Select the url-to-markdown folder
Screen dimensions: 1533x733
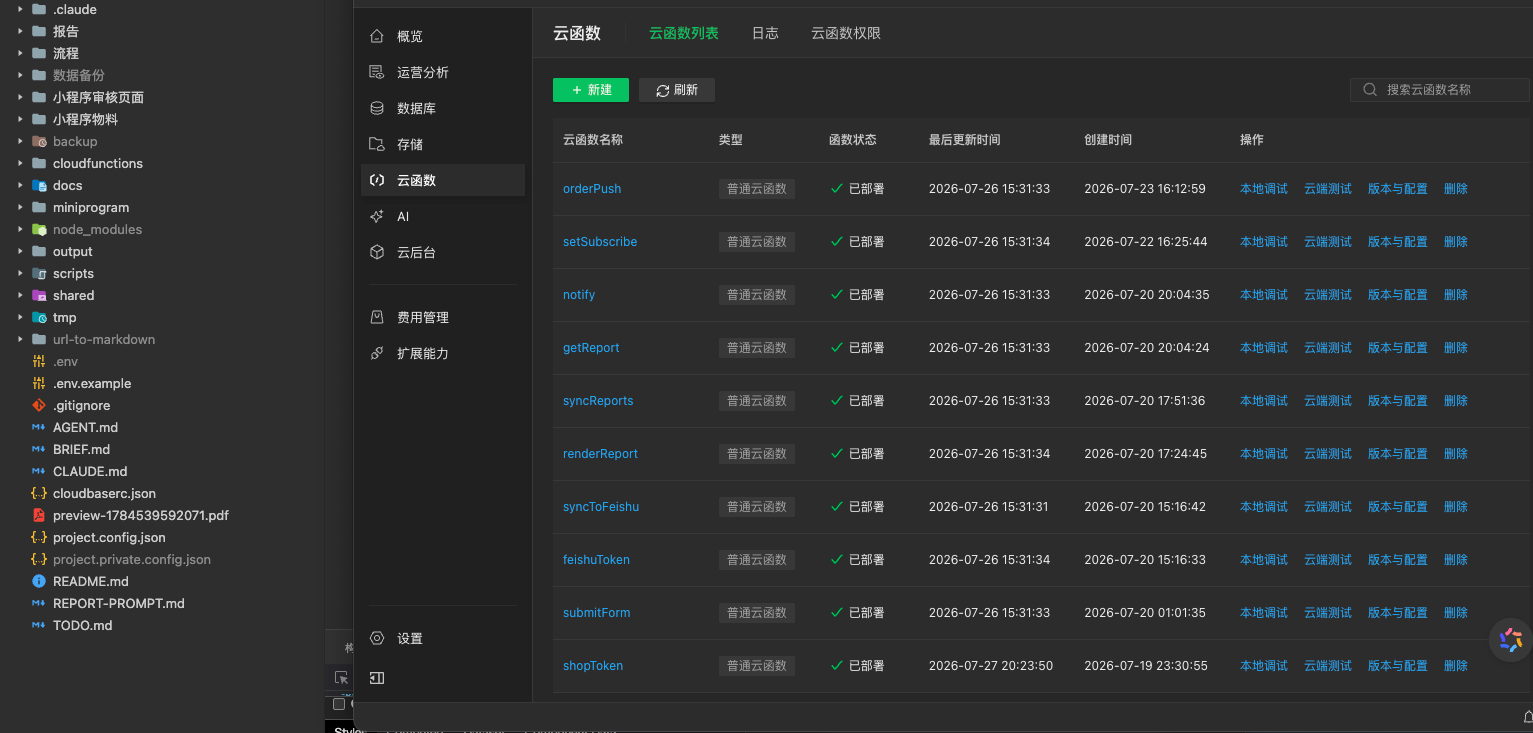tap(104, 339)
